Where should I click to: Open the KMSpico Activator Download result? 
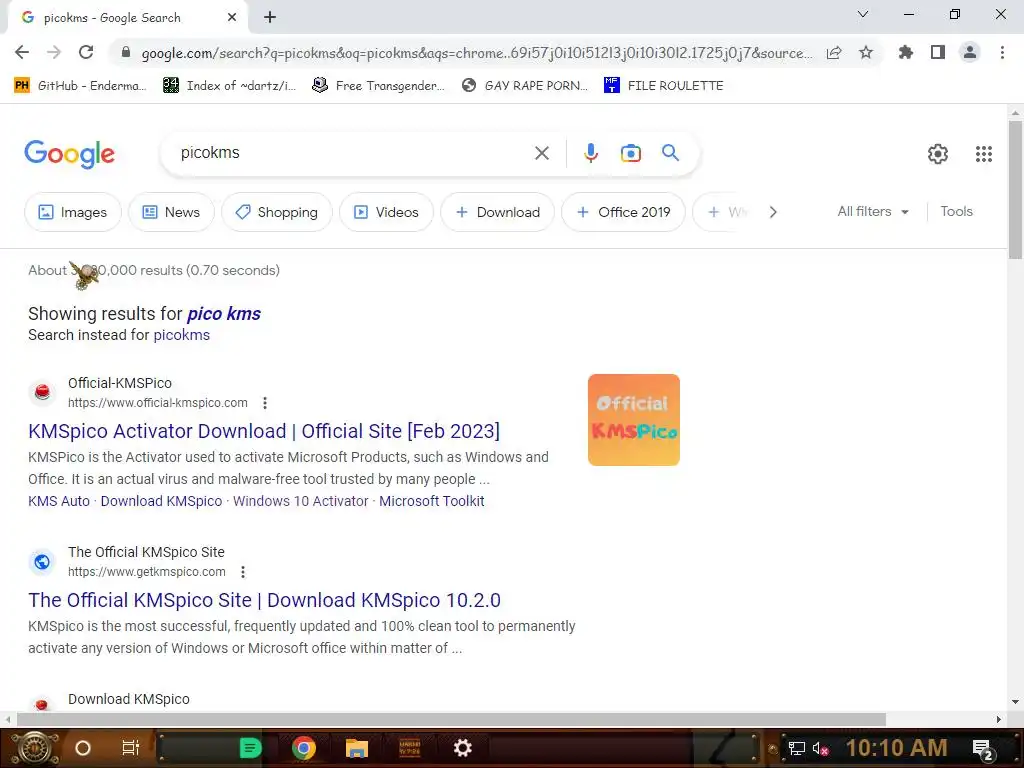click(264, 431)
